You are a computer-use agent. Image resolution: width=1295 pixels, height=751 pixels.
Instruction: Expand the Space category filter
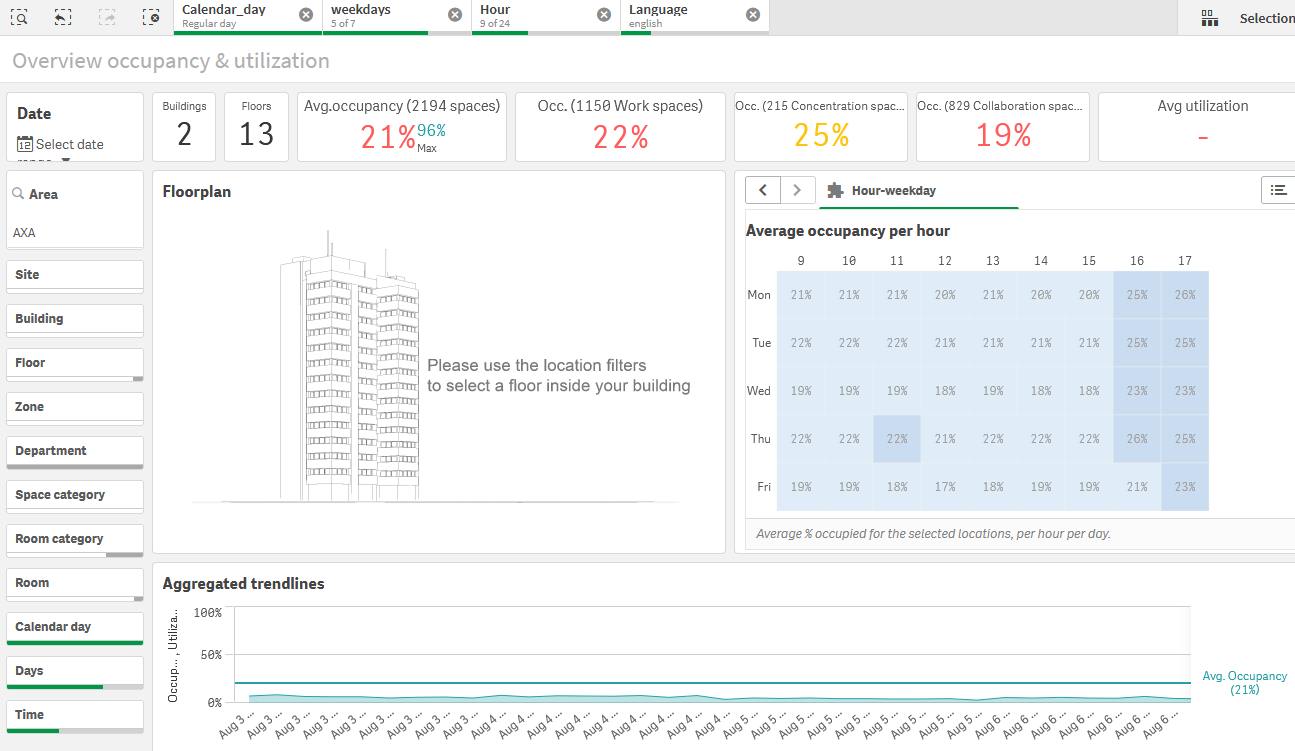[75, 495]
